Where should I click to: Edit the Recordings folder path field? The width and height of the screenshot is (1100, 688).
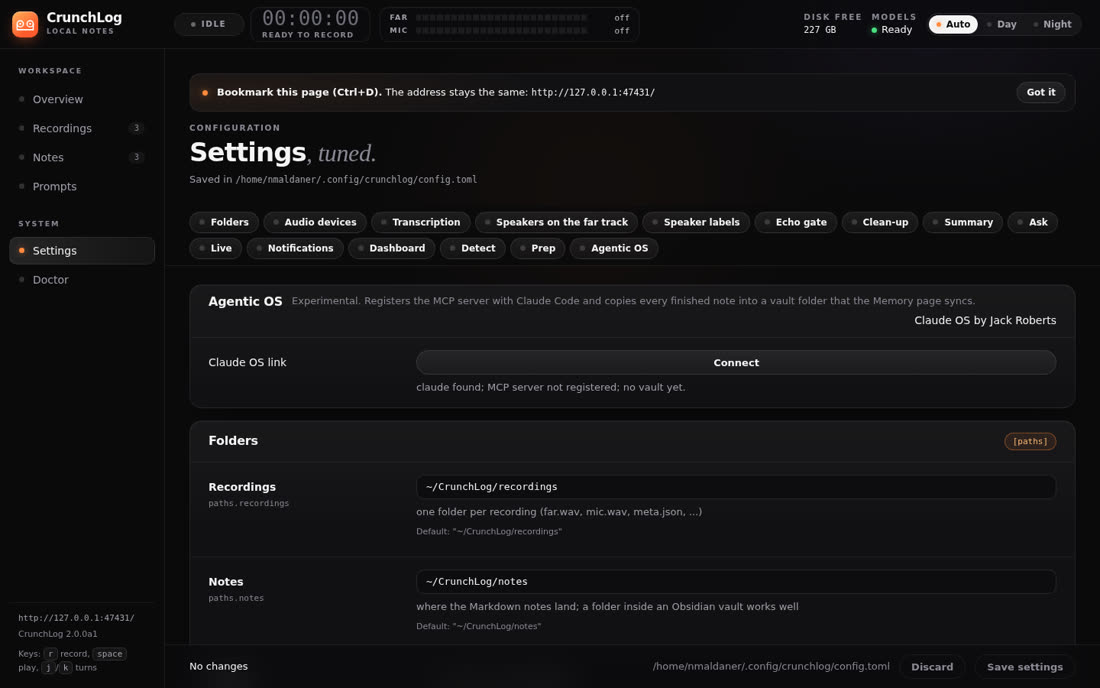coord(736,487)
